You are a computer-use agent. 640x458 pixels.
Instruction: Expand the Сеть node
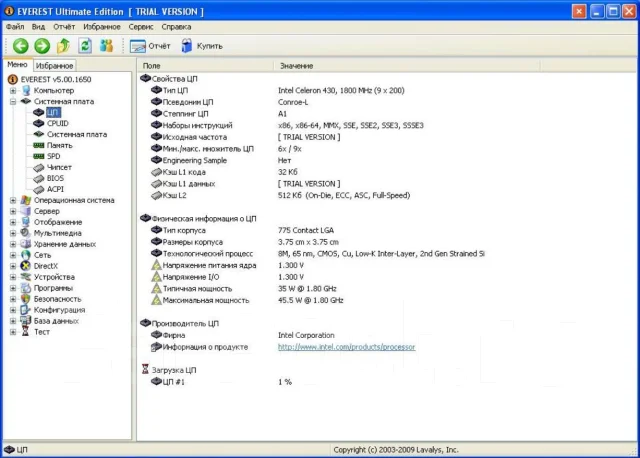[13, 255]
